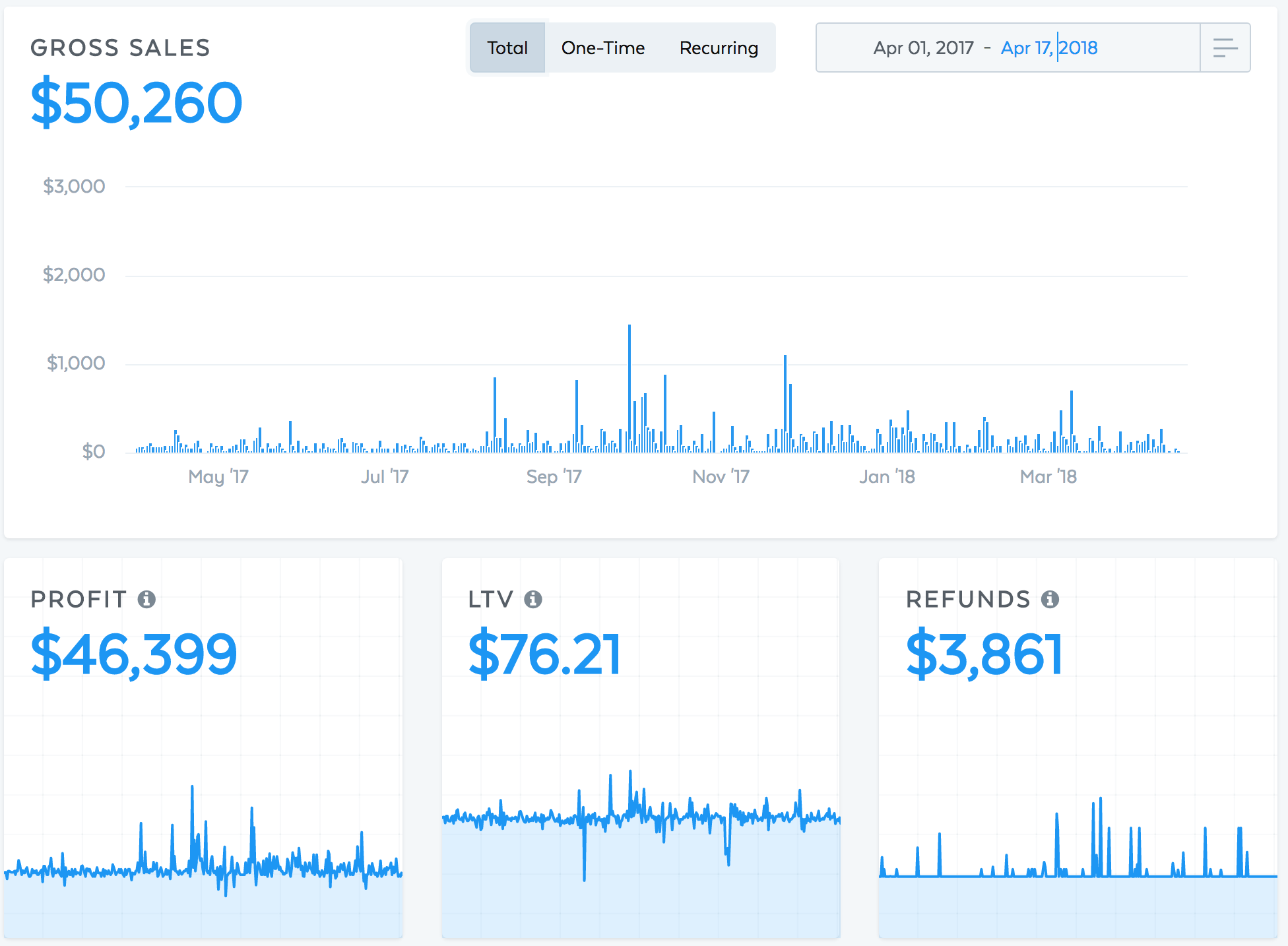Select the Mar '18 axis label

point(1048,476)
